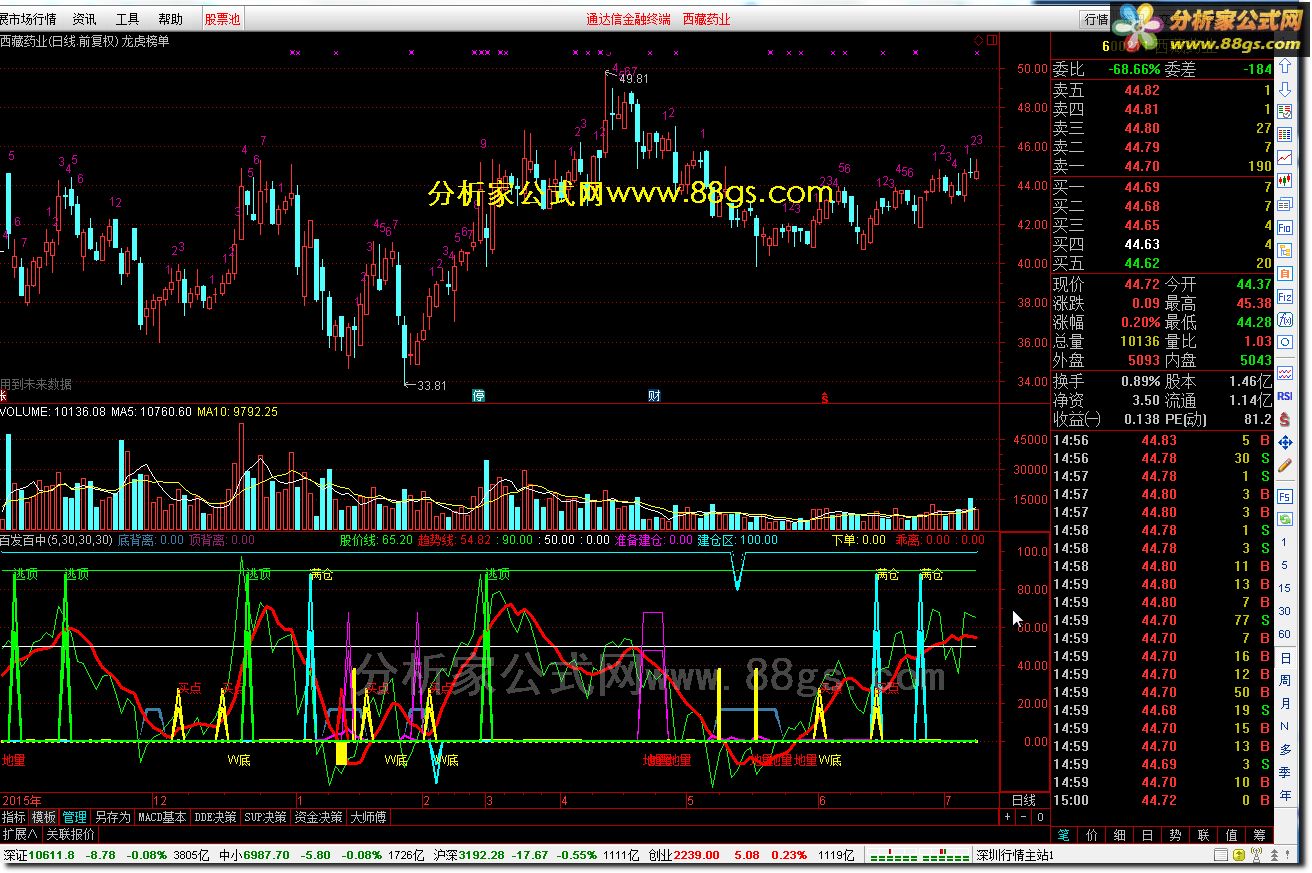Click the green refresh icon
This screenshot has height=873, width=1312.
[x=1285, y=519]
